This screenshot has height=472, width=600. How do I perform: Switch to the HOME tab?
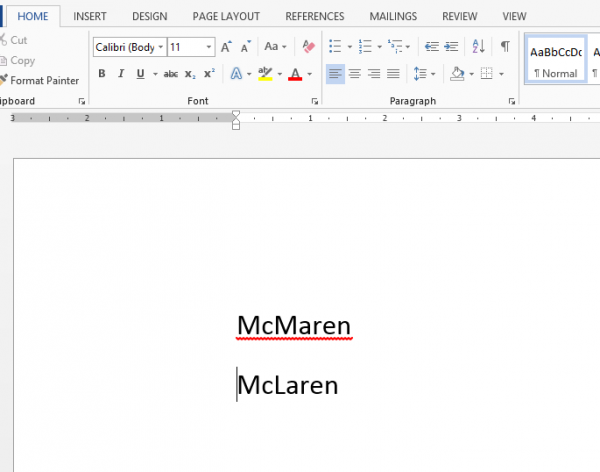click(x=33, y=16)
